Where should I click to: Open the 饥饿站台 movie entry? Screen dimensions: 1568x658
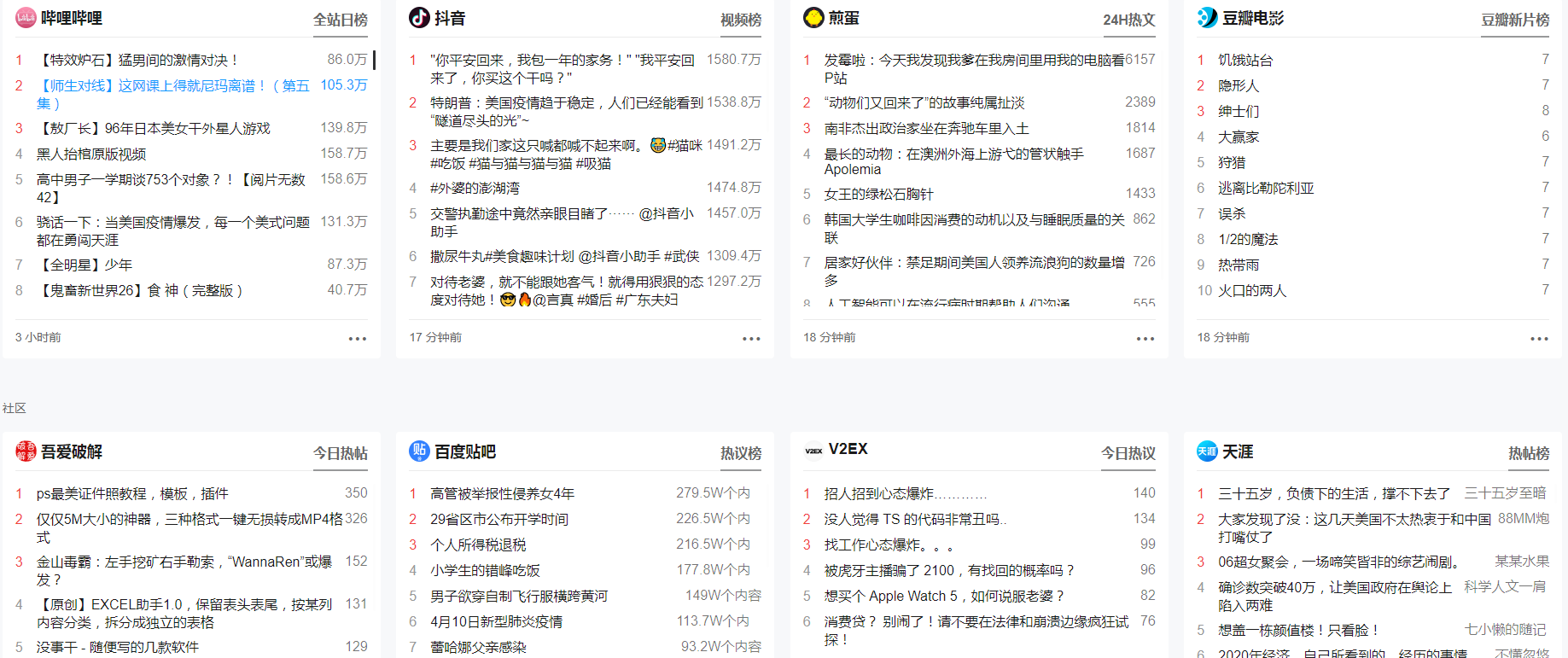pos(1246,60)
